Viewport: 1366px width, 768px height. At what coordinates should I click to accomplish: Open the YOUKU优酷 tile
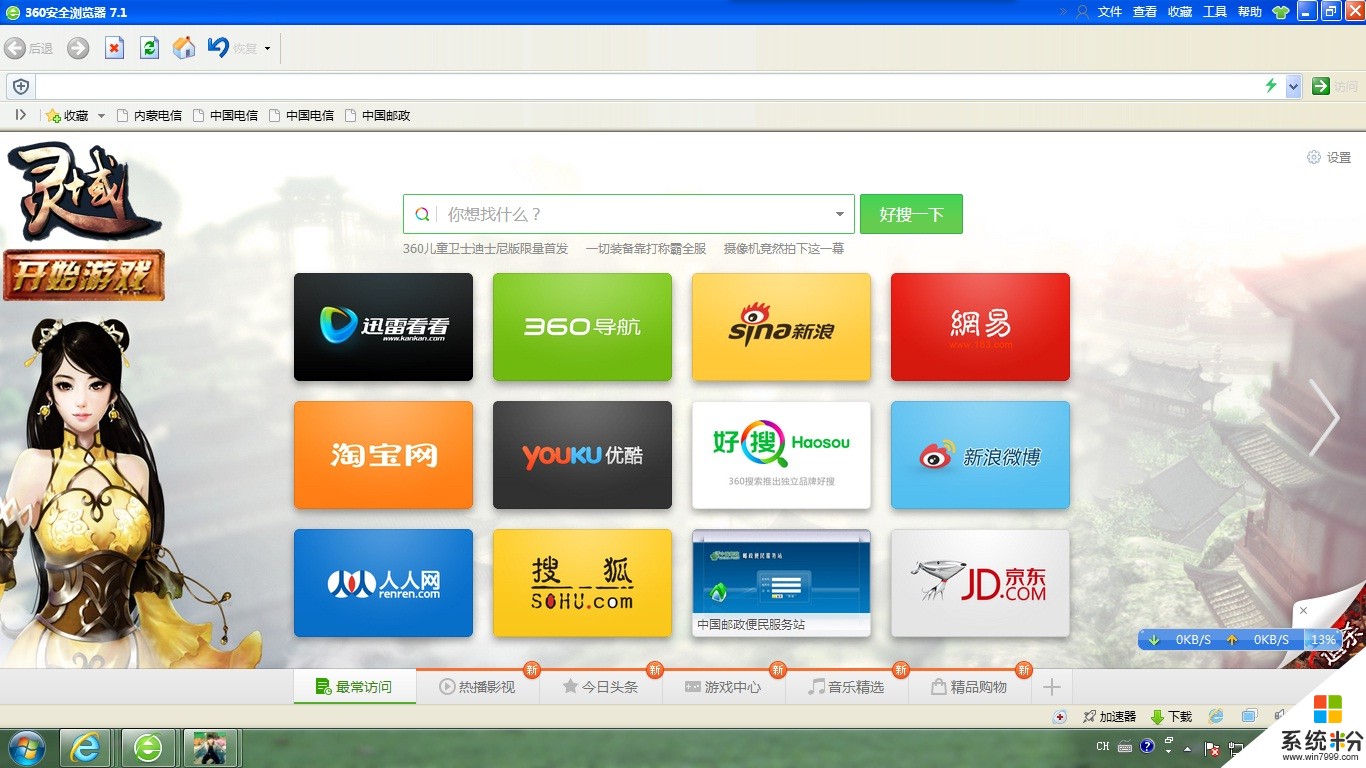point(582,455)
